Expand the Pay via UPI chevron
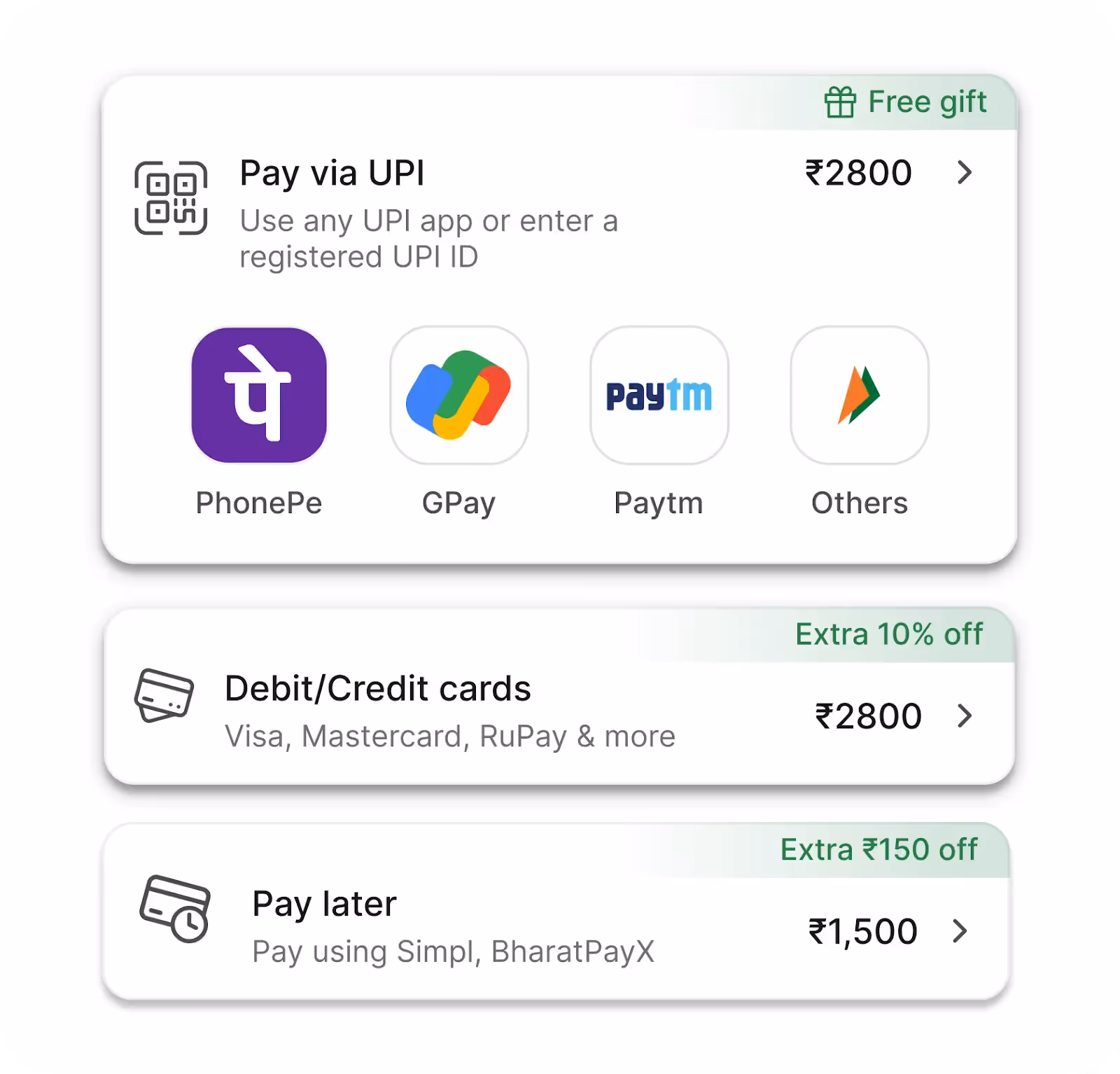The width and height of the screenshot is (1120, 1074). [965, 172]
